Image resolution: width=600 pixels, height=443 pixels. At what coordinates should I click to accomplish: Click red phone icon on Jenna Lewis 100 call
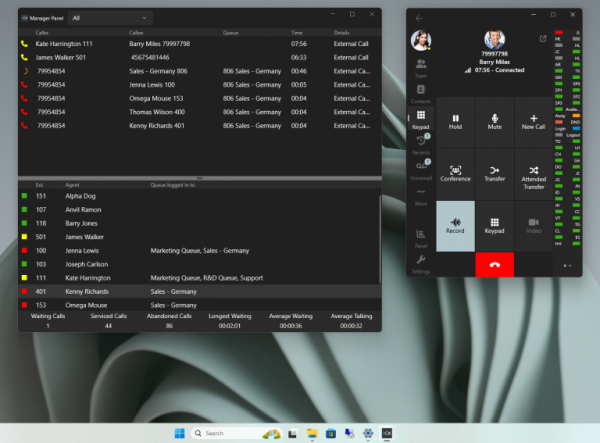pyautogui.click(x=24, y=85)
